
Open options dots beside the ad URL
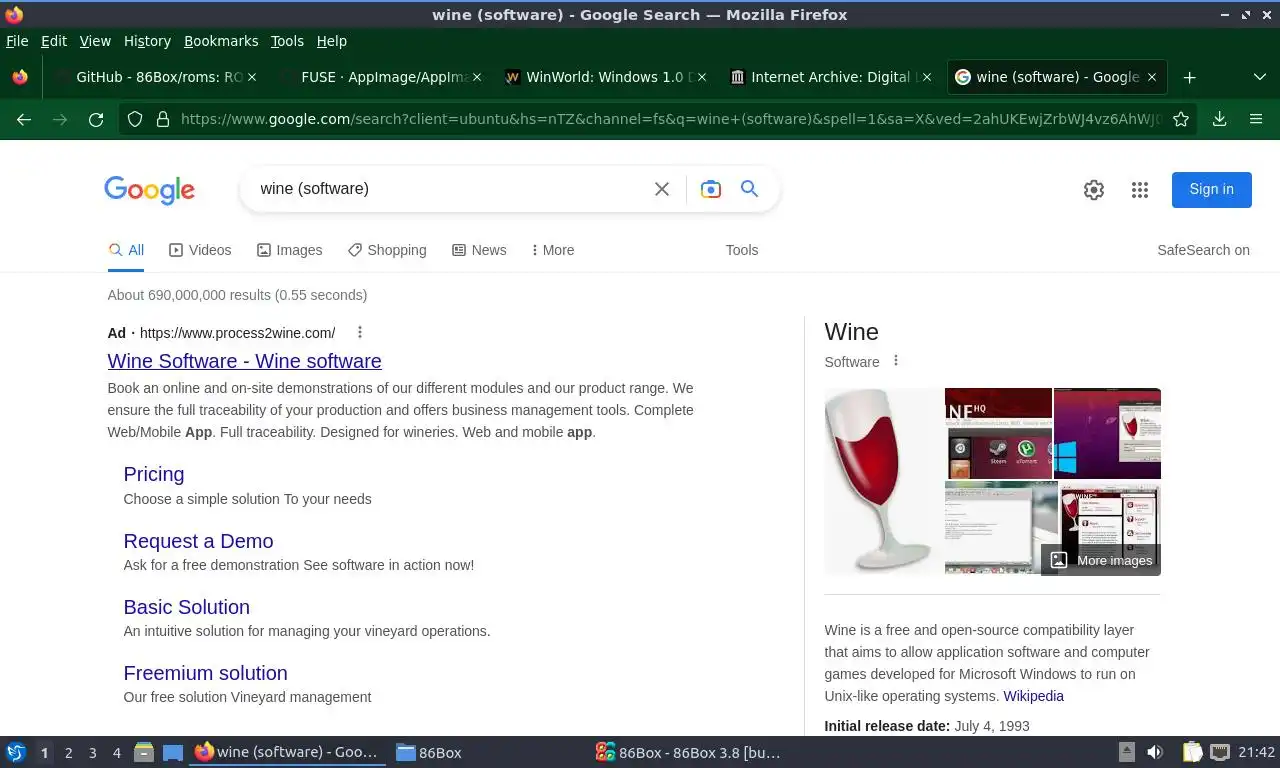pos(360,333)
